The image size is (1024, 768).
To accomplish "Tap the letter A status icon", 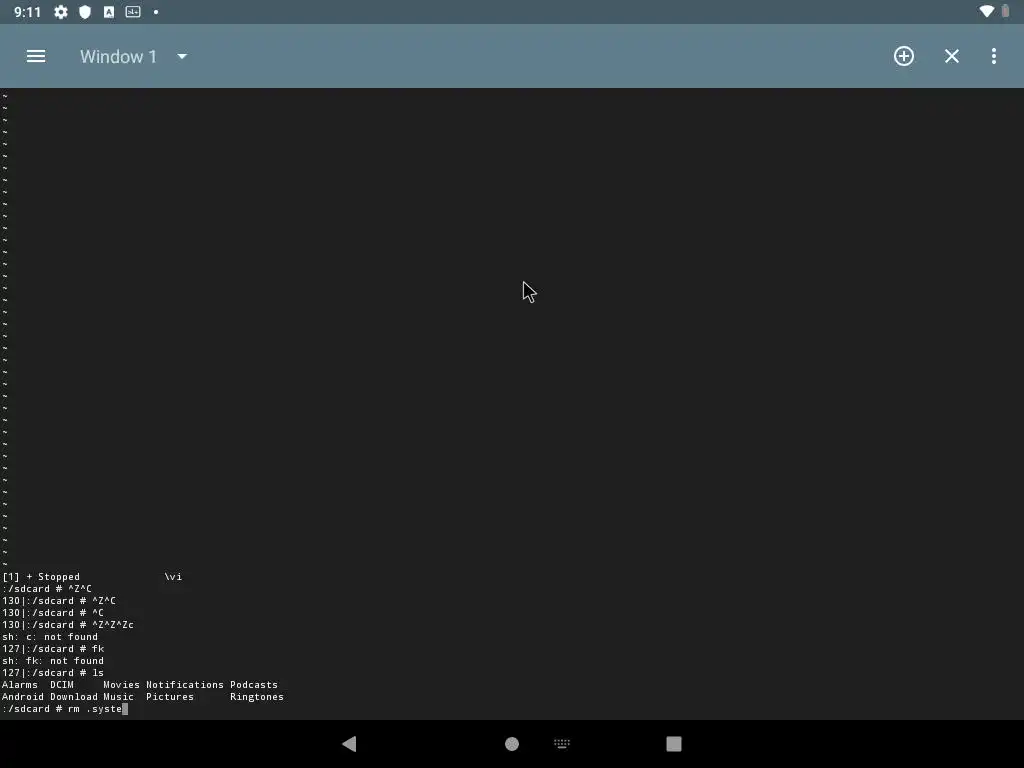I will coord(109,12).
